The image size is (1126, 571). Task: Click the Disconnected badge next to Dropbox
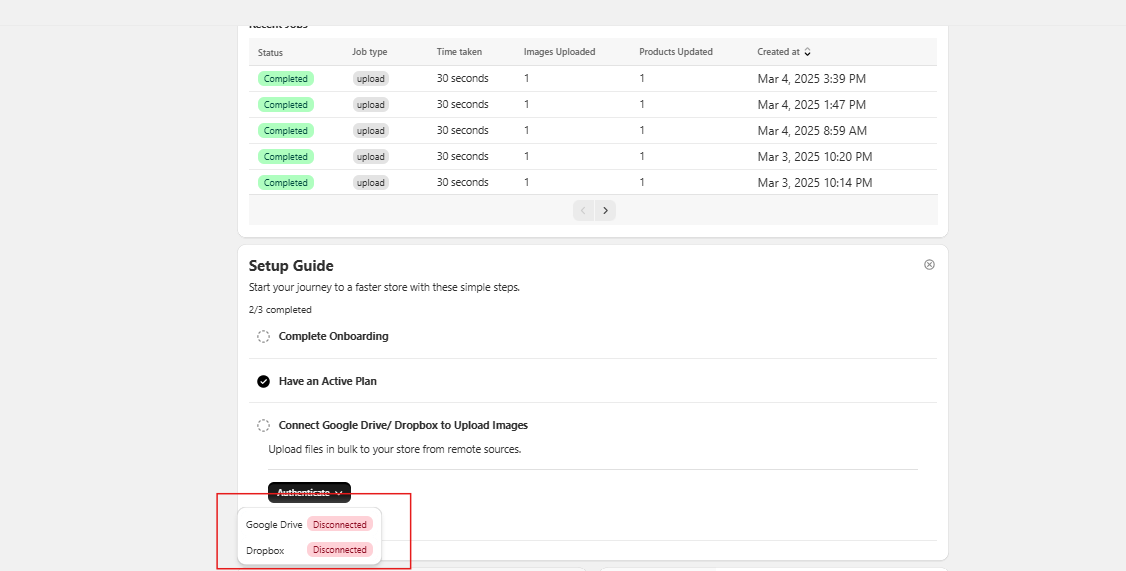coord(339,550)
